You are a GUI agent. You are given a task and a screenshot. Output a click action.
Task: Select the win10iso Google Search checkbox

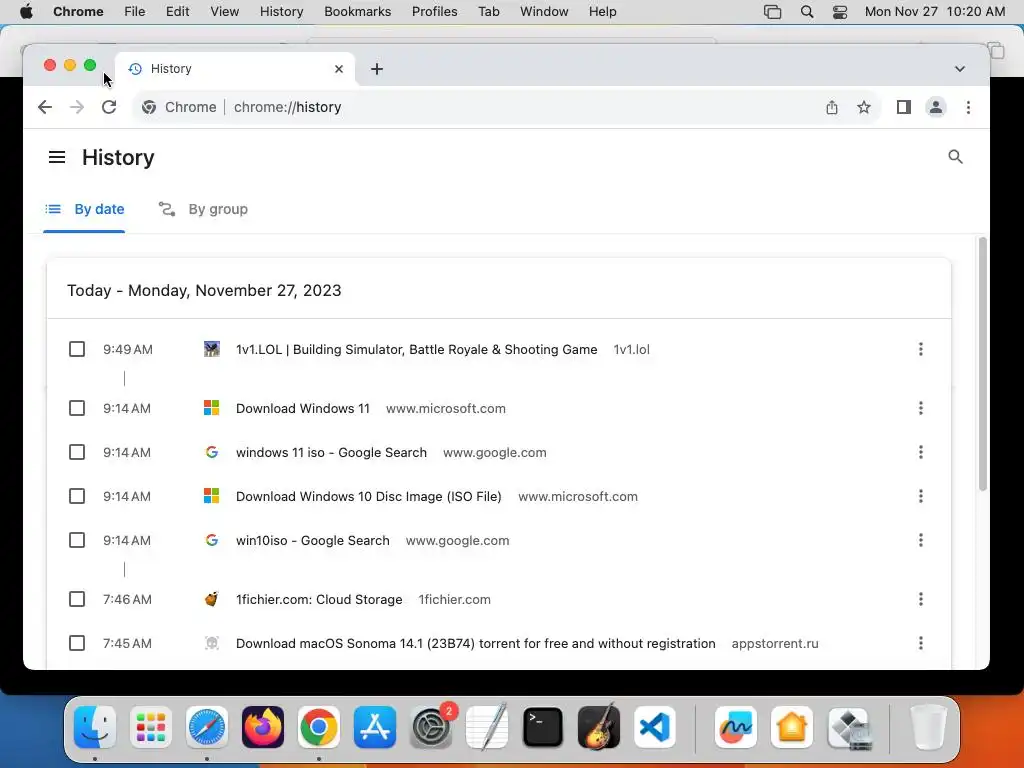tap(77, 540)
